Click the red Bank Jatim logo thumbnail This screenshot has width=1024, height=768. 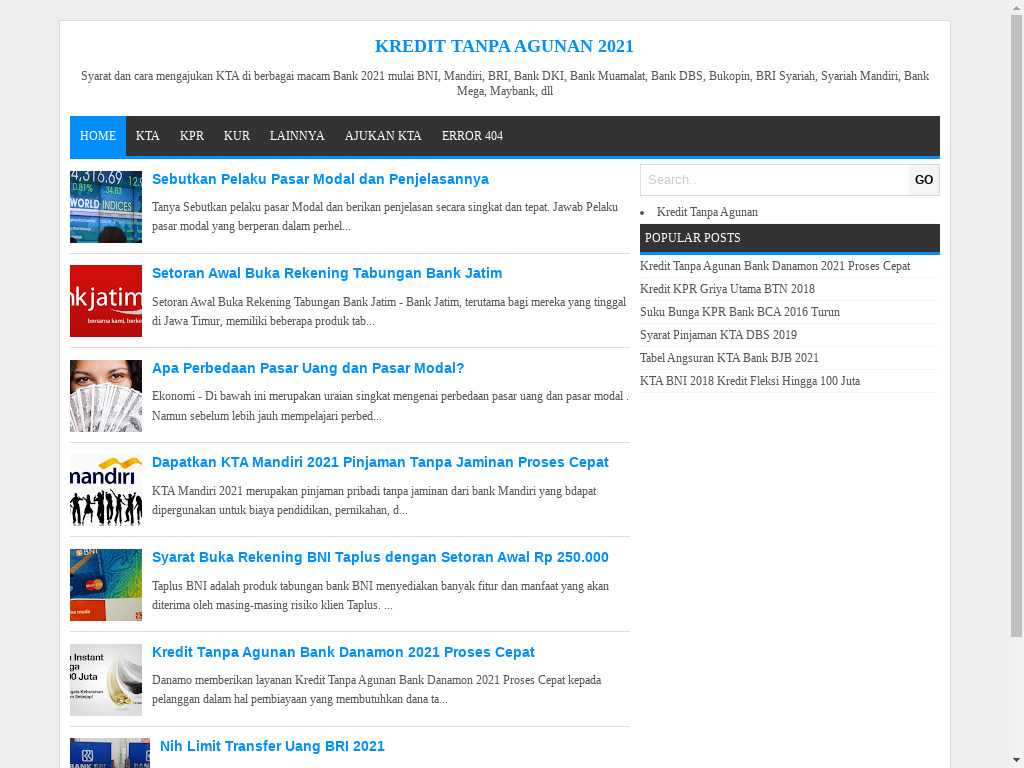[106, 301]
